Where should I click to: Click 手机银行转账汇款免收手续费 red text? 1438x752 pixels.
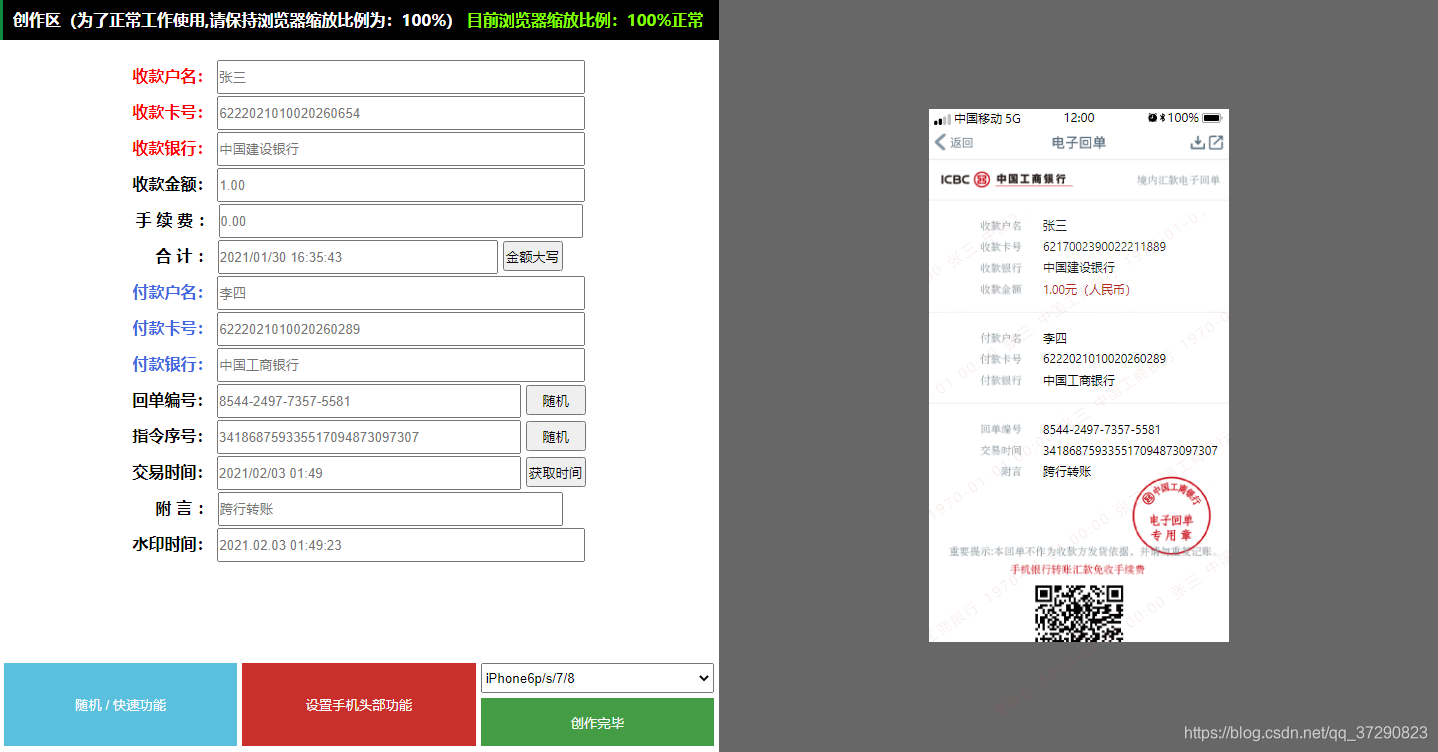(x=1078, y=569)
